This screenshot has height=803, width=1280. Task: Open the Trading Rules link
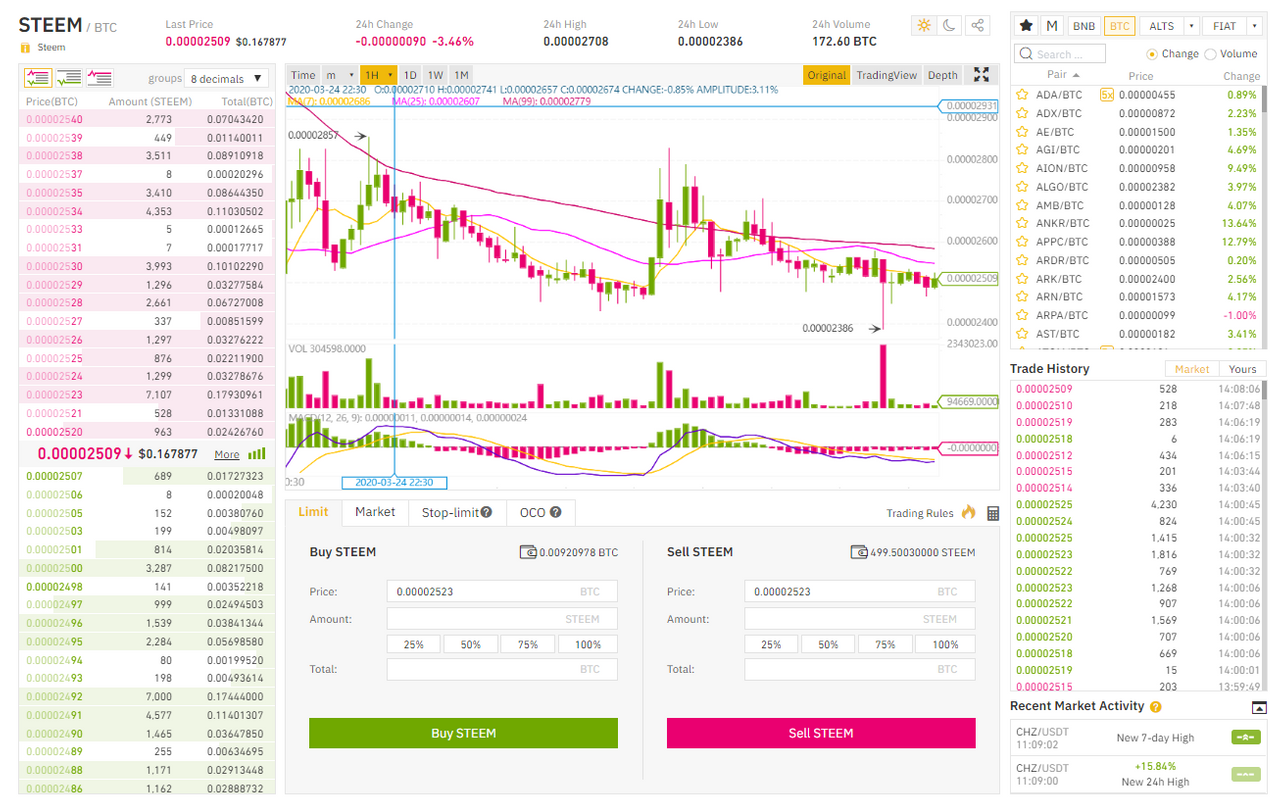920,513
